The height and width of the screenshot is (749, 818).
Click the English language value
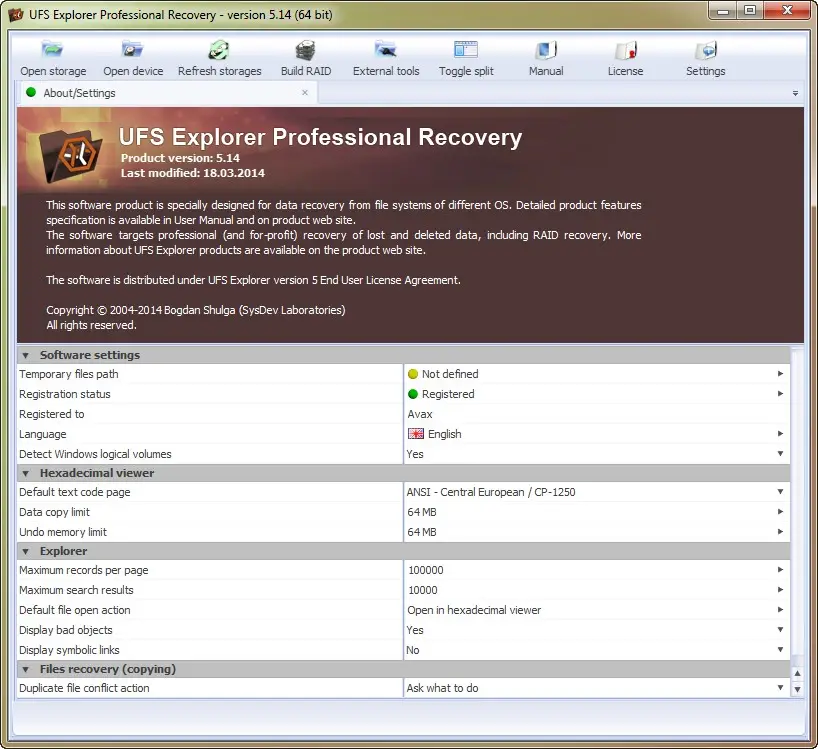pos(444,434)
